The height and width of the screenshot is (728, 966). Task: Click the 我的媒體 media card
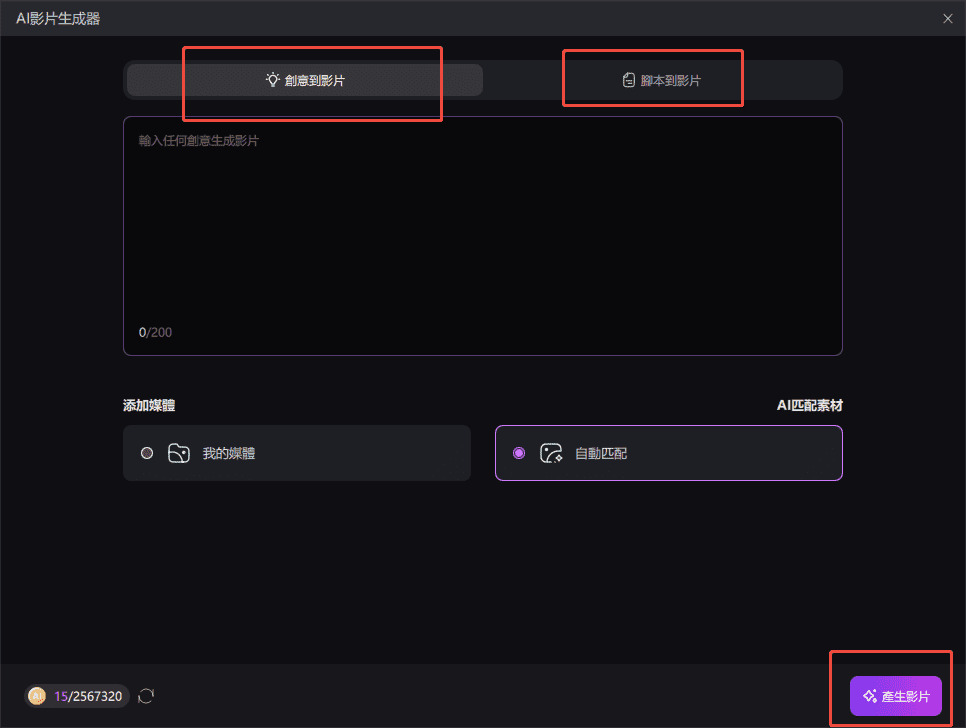point(296,452)
